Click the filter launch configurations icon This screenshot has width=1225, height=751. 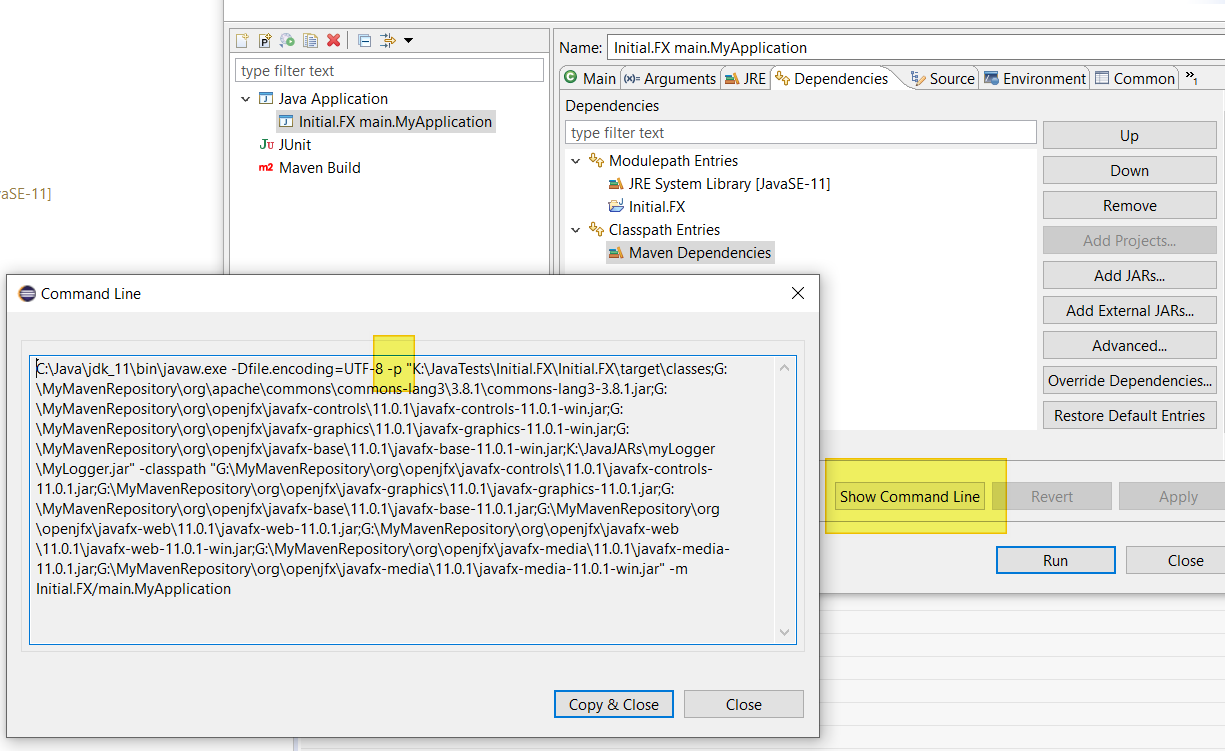387,41
